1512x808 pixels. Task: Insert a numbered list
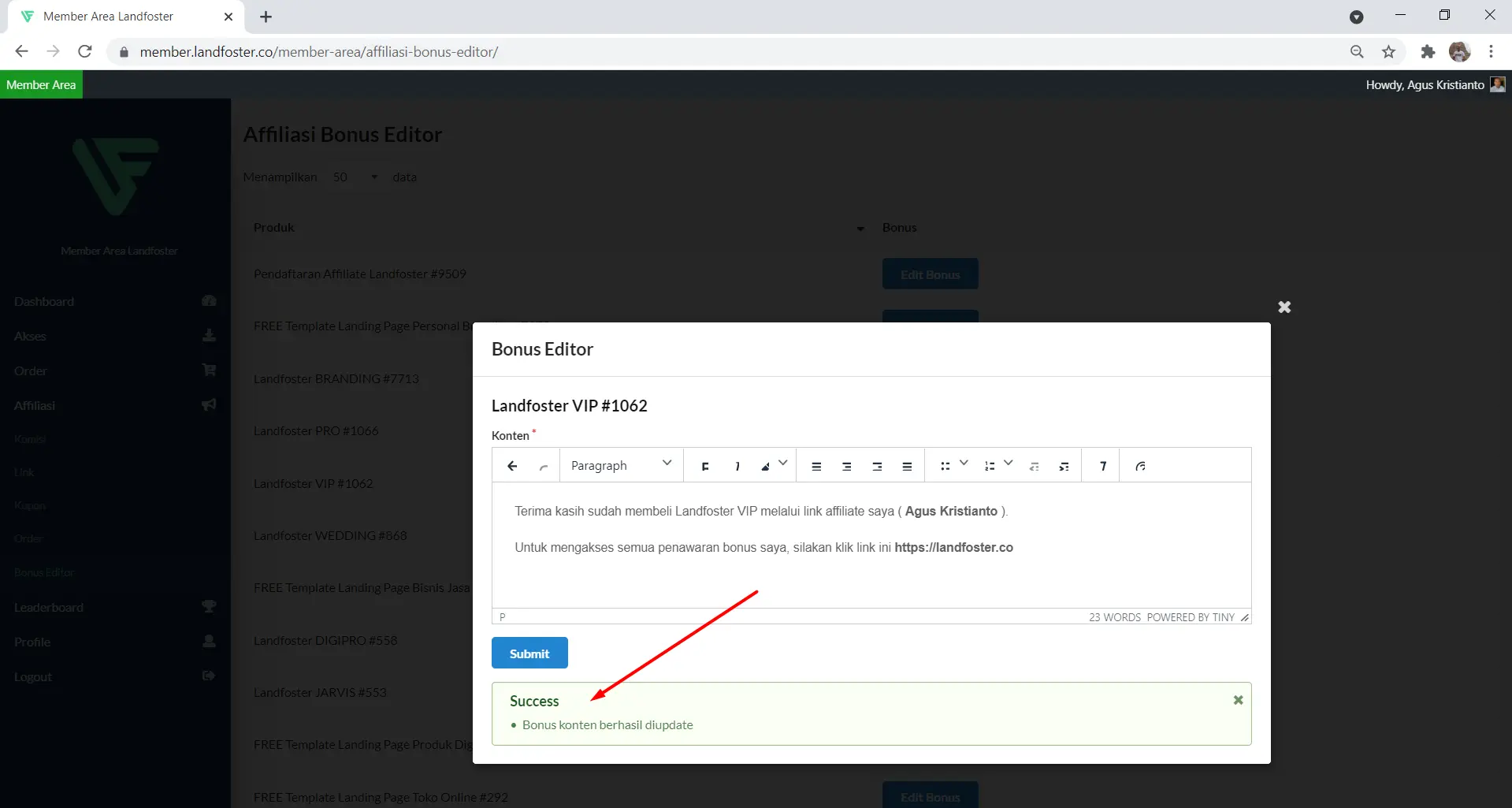pyautogui.click(x=989, y=466)
